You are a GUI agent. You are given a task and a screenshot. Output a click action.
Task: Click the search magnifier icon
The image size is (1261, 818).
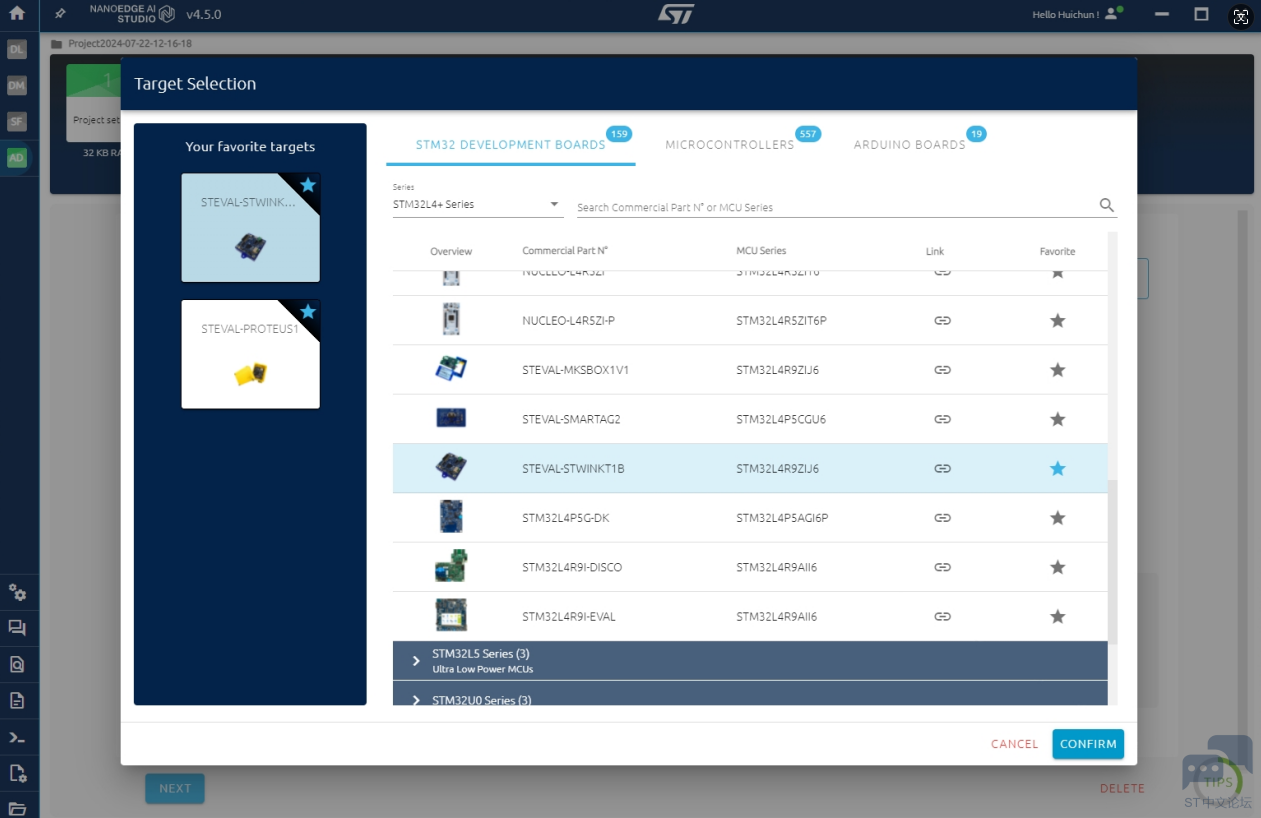click(1106, 205)
